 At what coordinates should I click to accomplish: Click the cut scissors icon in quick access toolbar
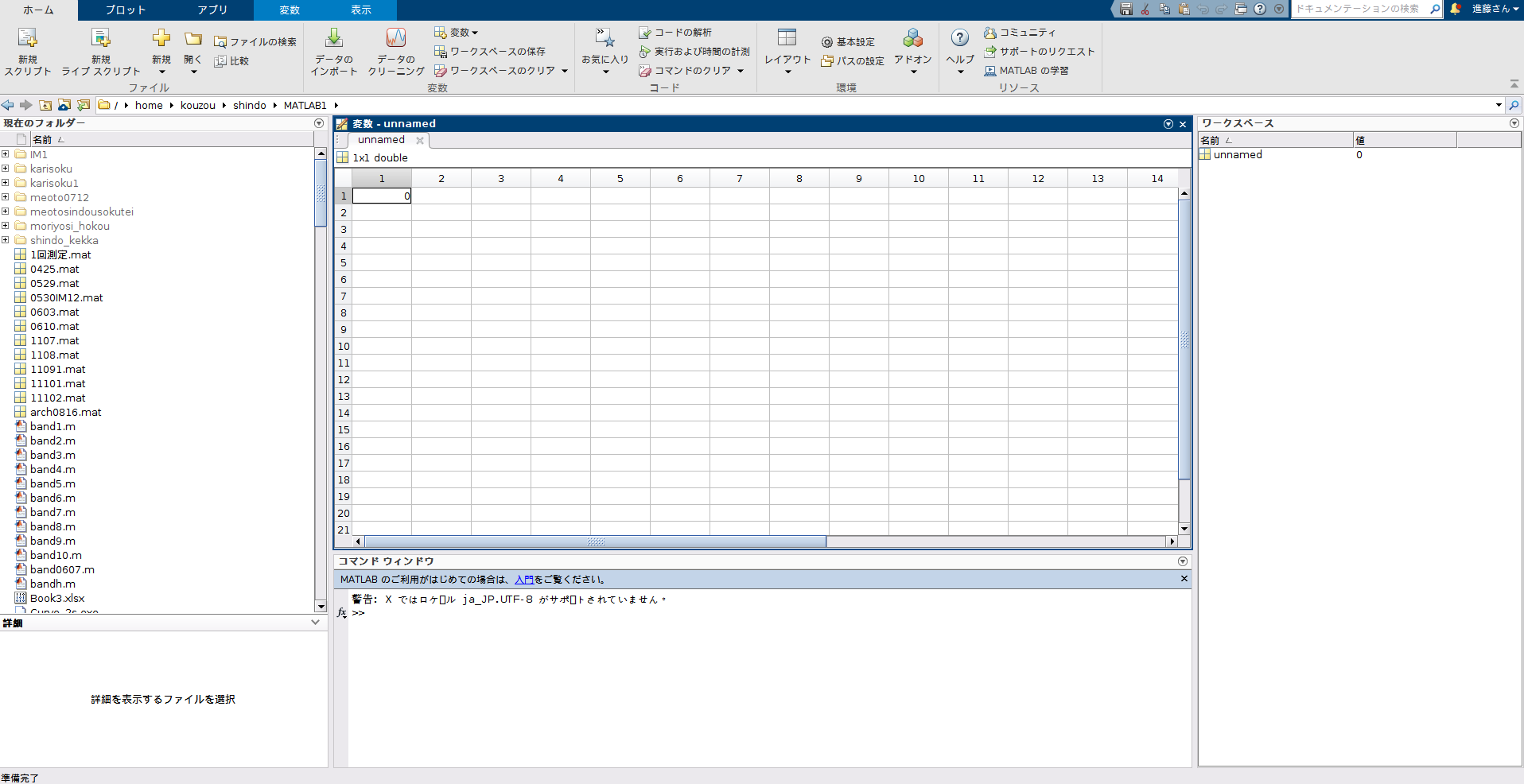click(x=1145, y=9)
